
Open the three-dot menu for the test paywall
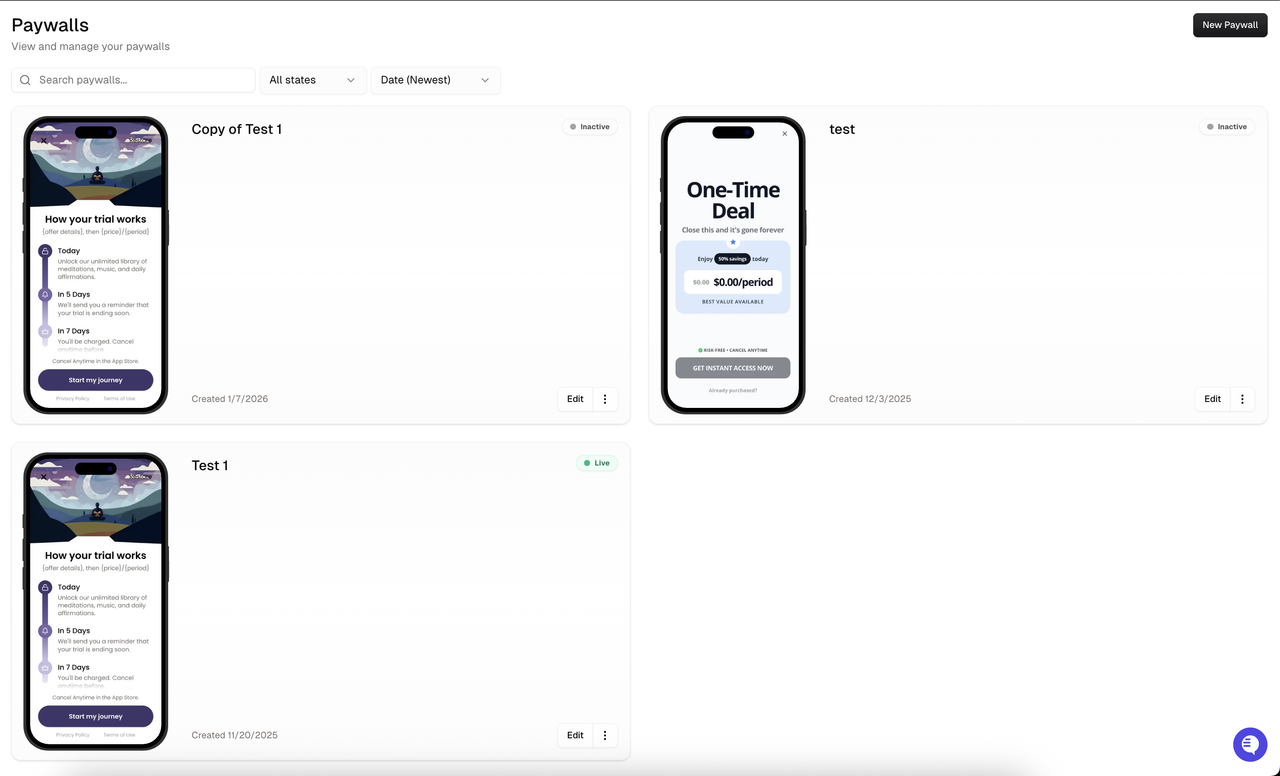pos(1242,399)
